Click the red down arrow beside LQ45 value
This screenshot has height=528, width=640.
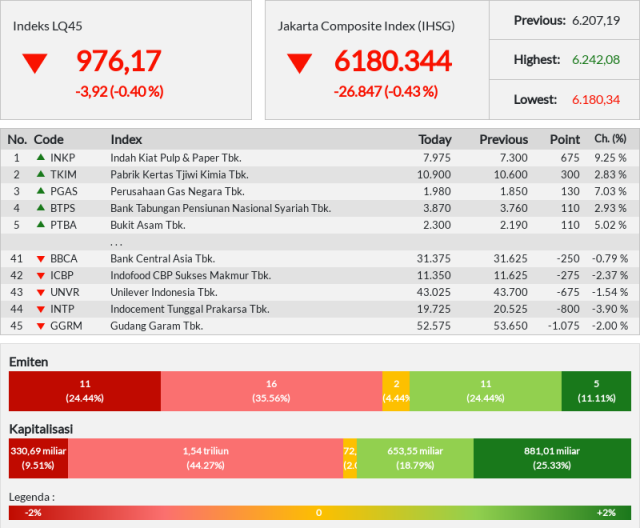35,63
